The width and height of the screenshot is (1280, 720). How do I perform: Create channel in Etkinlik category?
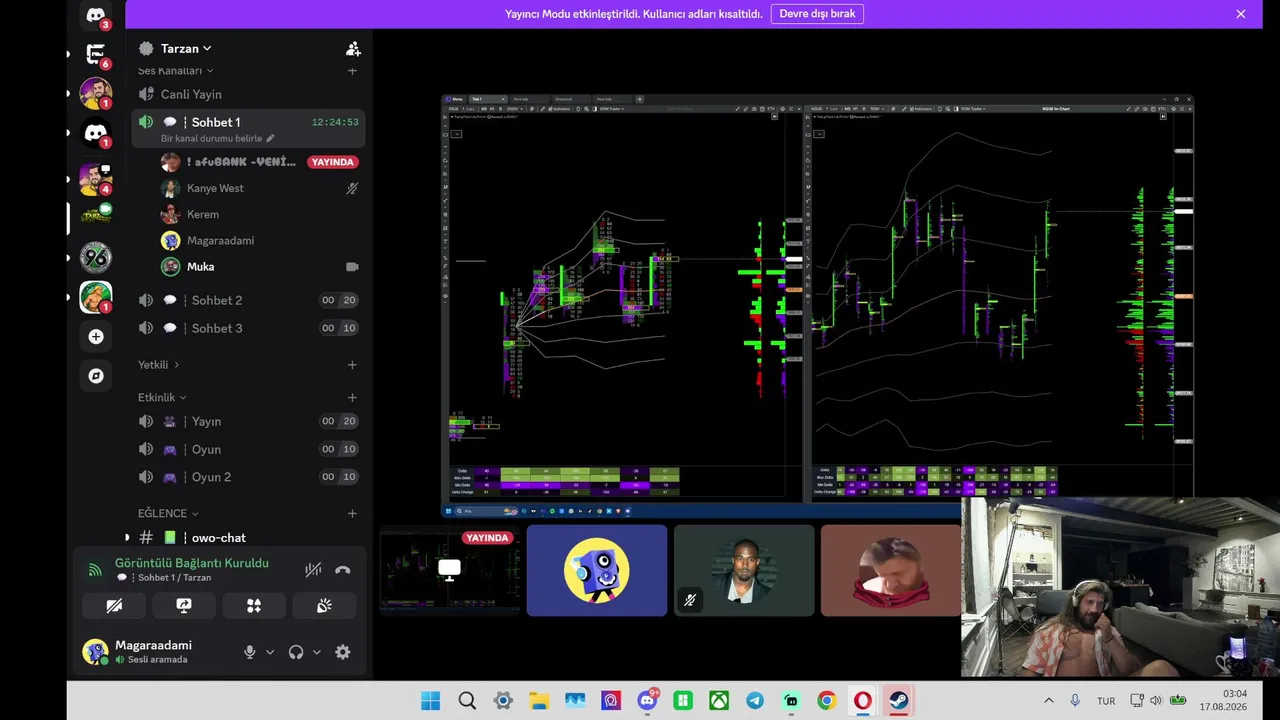(352, 397)
